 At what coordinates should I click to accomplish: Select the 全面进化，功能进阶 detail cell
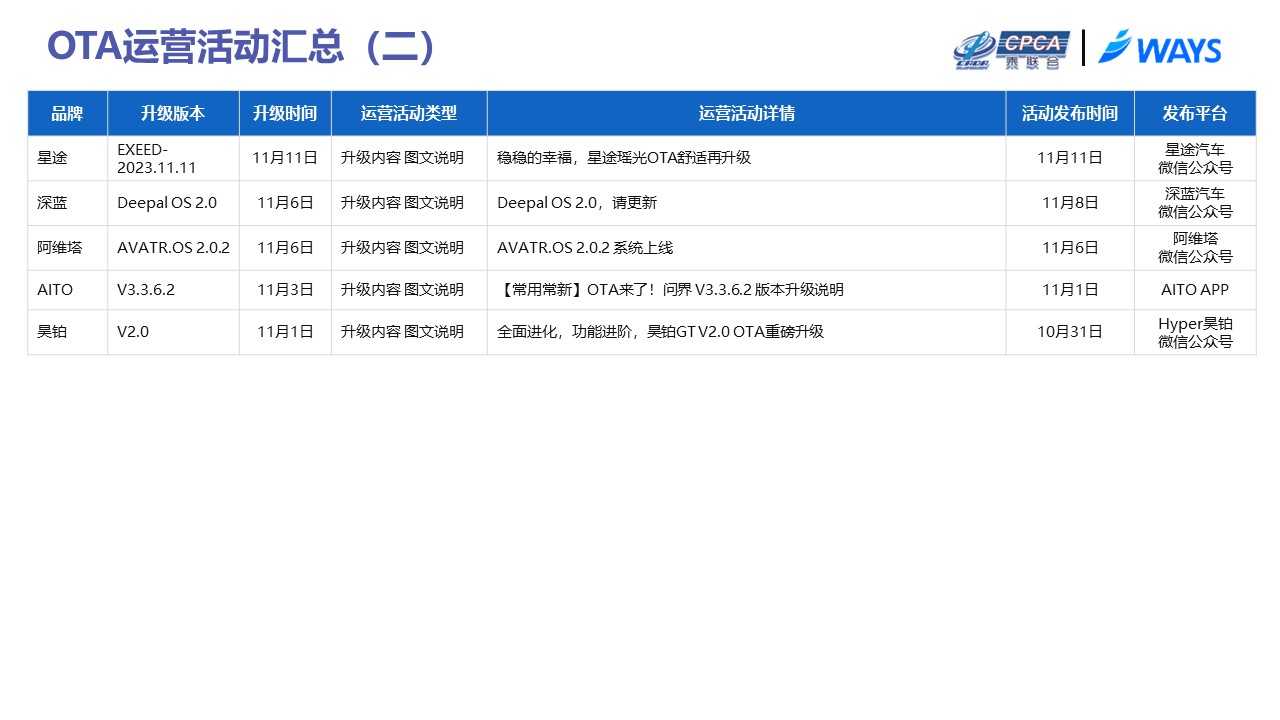pos(746,332)
